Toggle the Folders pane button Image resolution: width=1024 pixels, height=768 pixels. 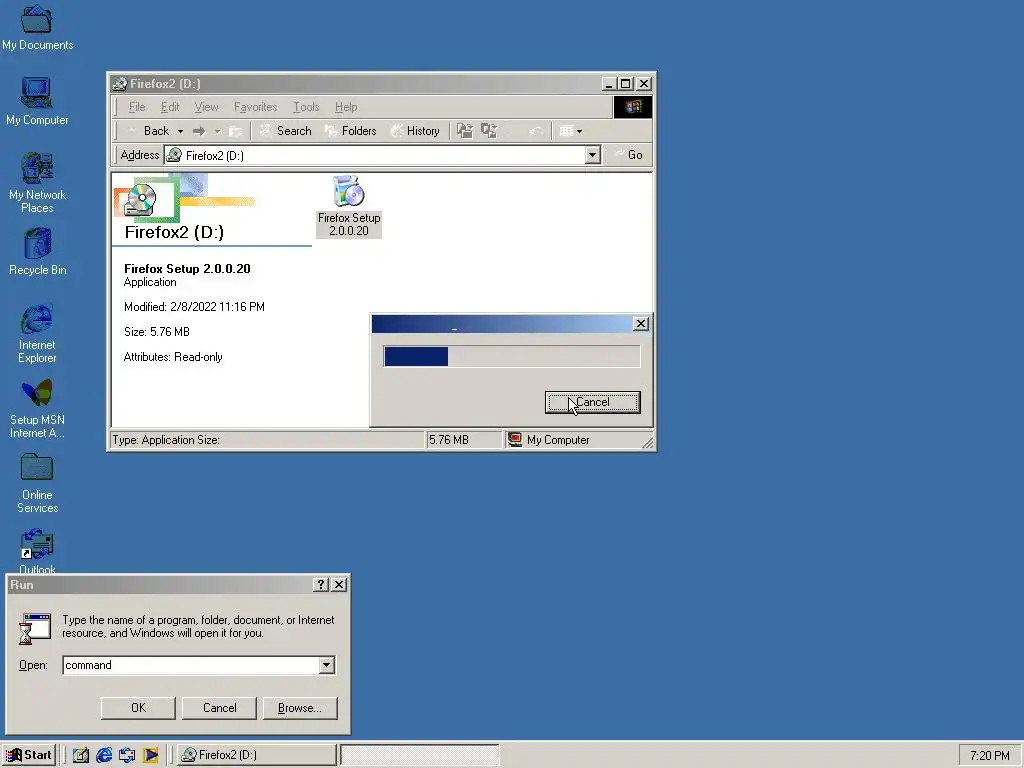[x=351, y=131]
